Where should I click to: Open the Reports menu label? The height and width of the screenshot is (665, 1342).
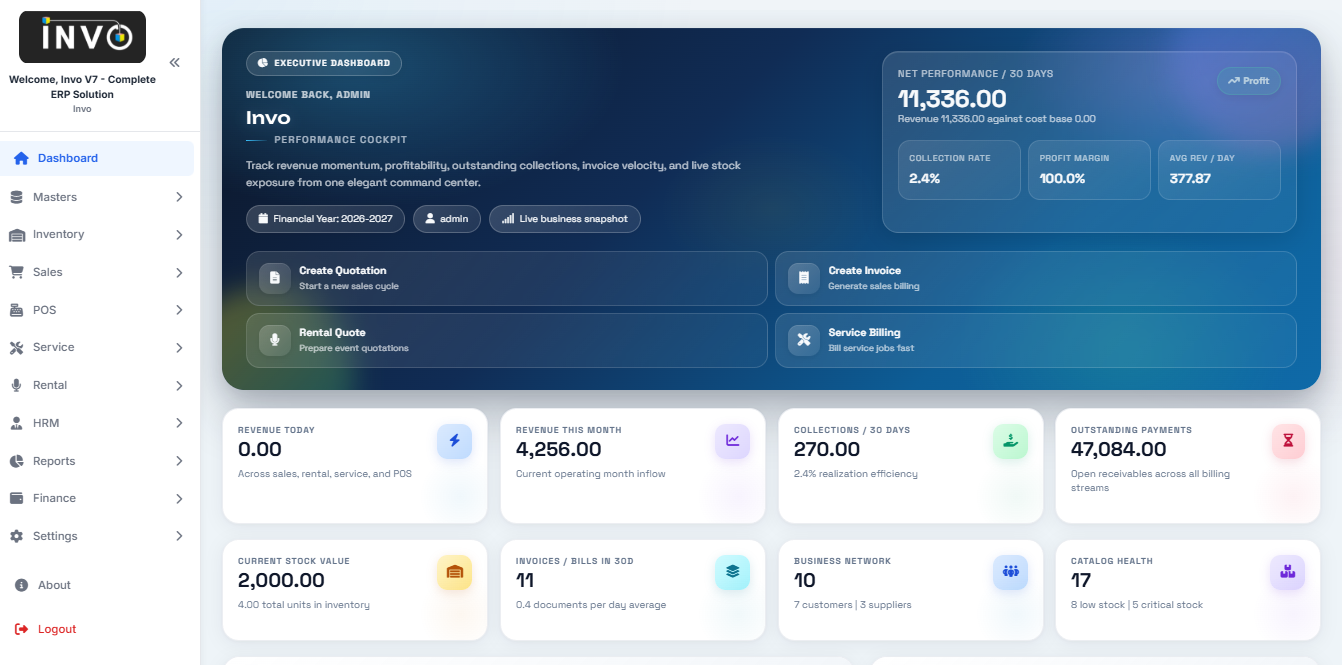[54, 461]
